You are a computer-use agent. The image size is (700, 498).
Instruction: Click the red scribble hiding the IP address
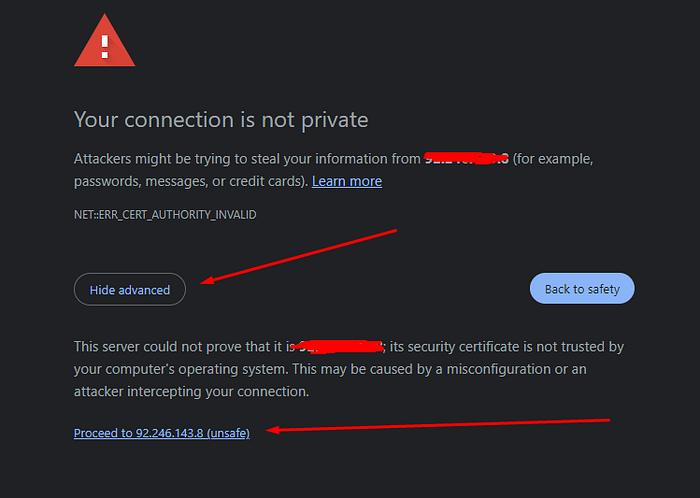[x=466, y=158]
